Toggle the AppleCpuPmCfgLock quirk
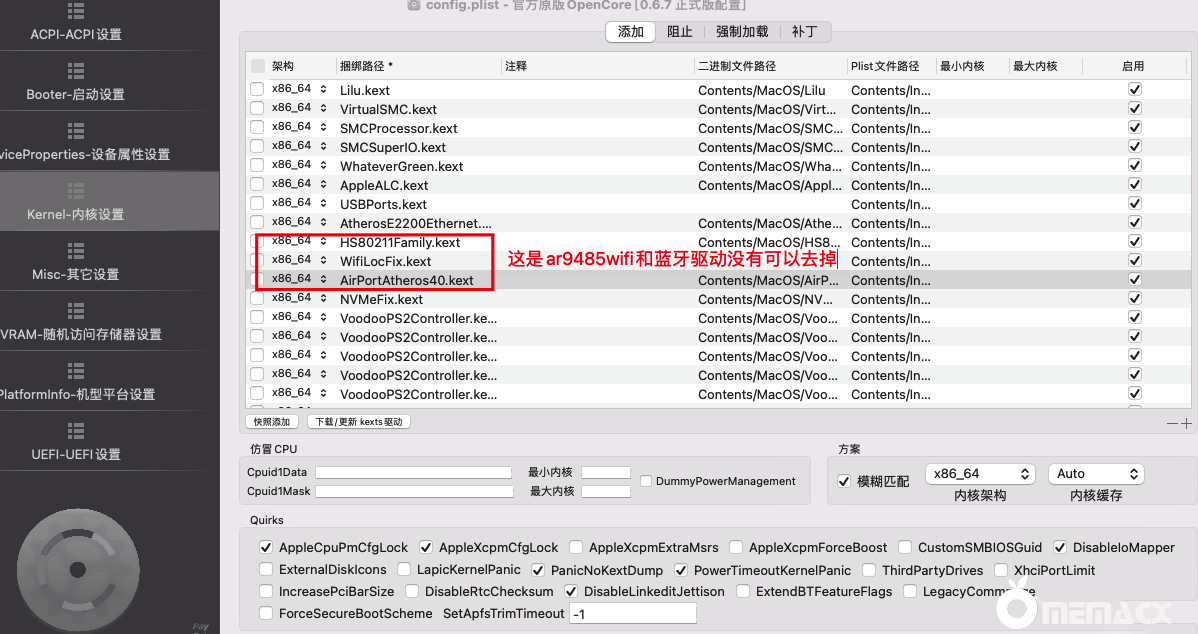Image resolution: width=1198 pixels, height=634 pixels. [x=266, y=548]
